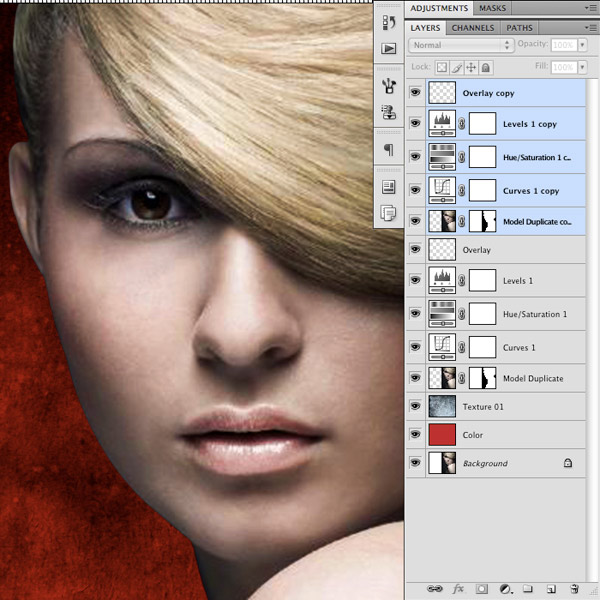600x600 pixels.
Task: Open the layer style fx menu
Action: [x=459, y=589]
